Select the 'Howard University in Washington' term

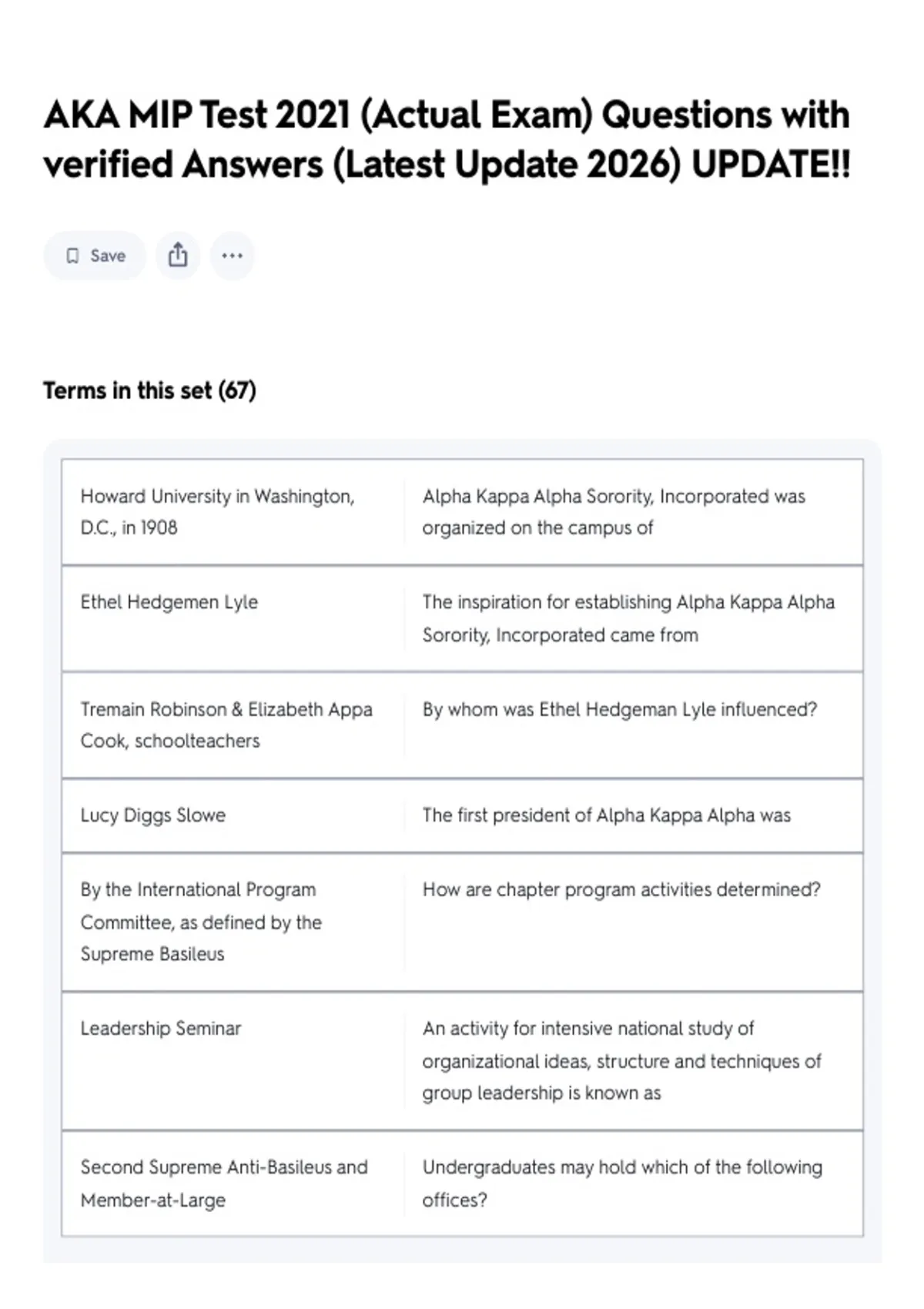[x=218, y=512]
